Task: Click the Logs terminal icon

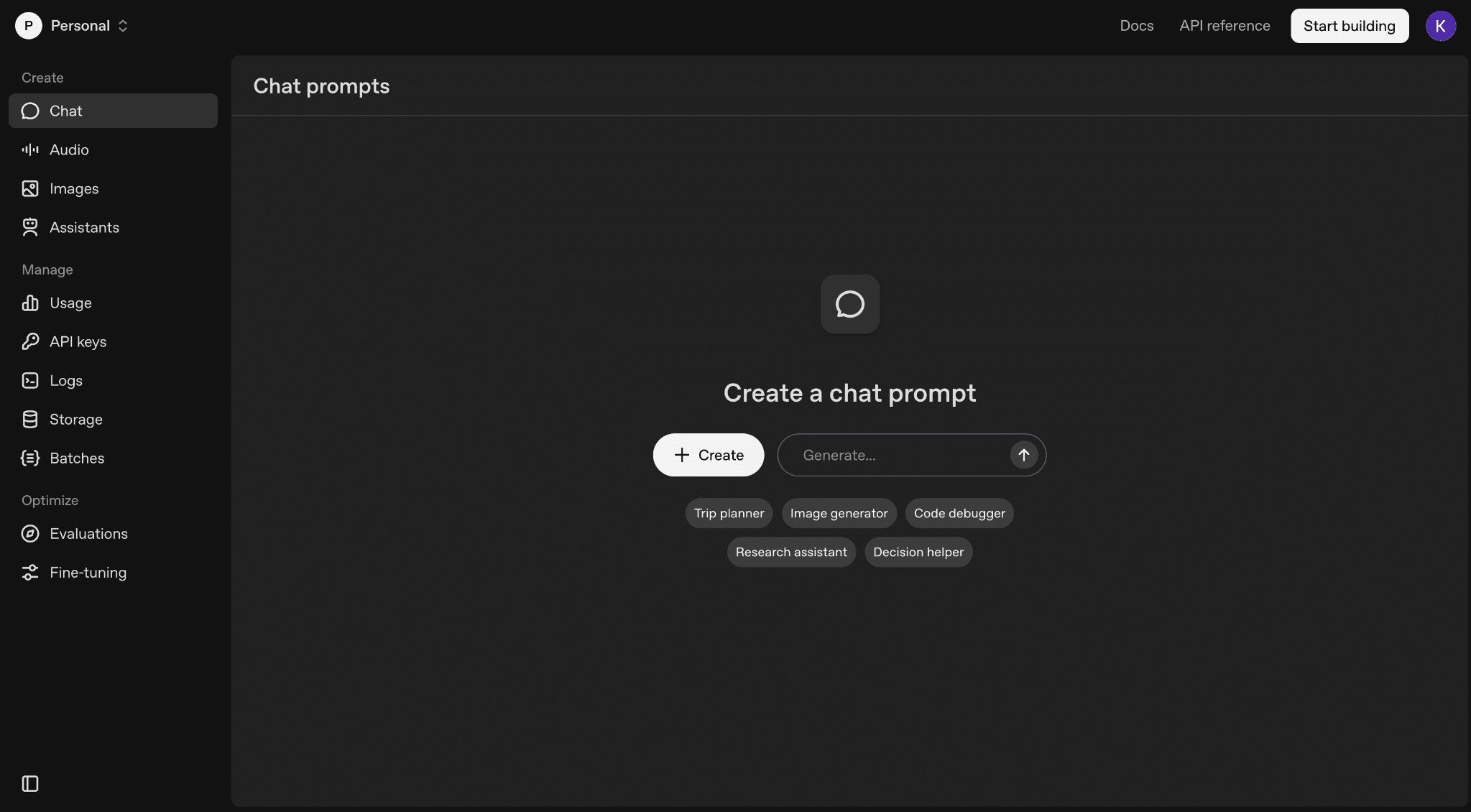Action: (30, 380)
